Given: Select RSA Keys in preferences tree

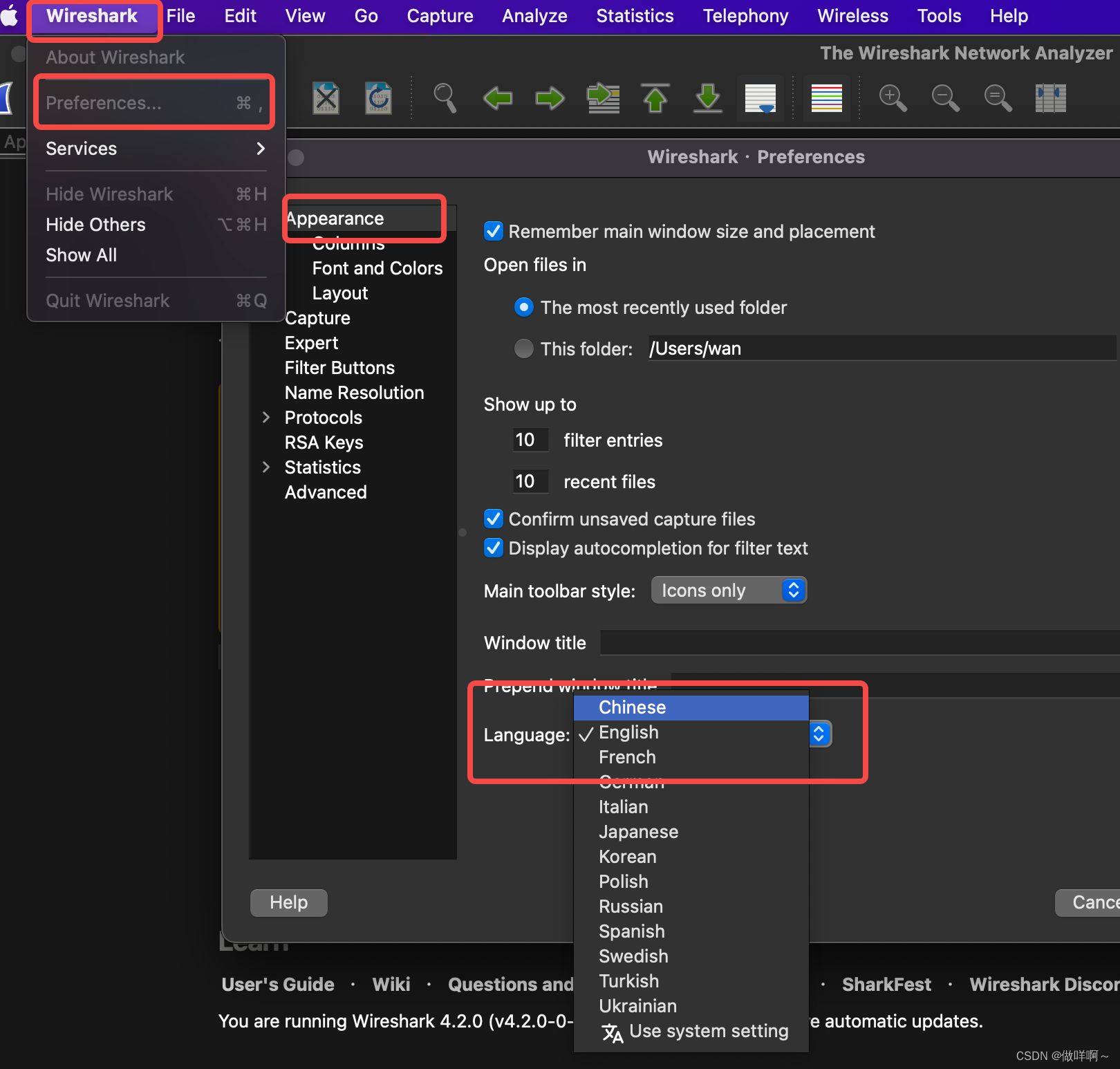Looking at the screenshot, I should [x=324, y=443].
